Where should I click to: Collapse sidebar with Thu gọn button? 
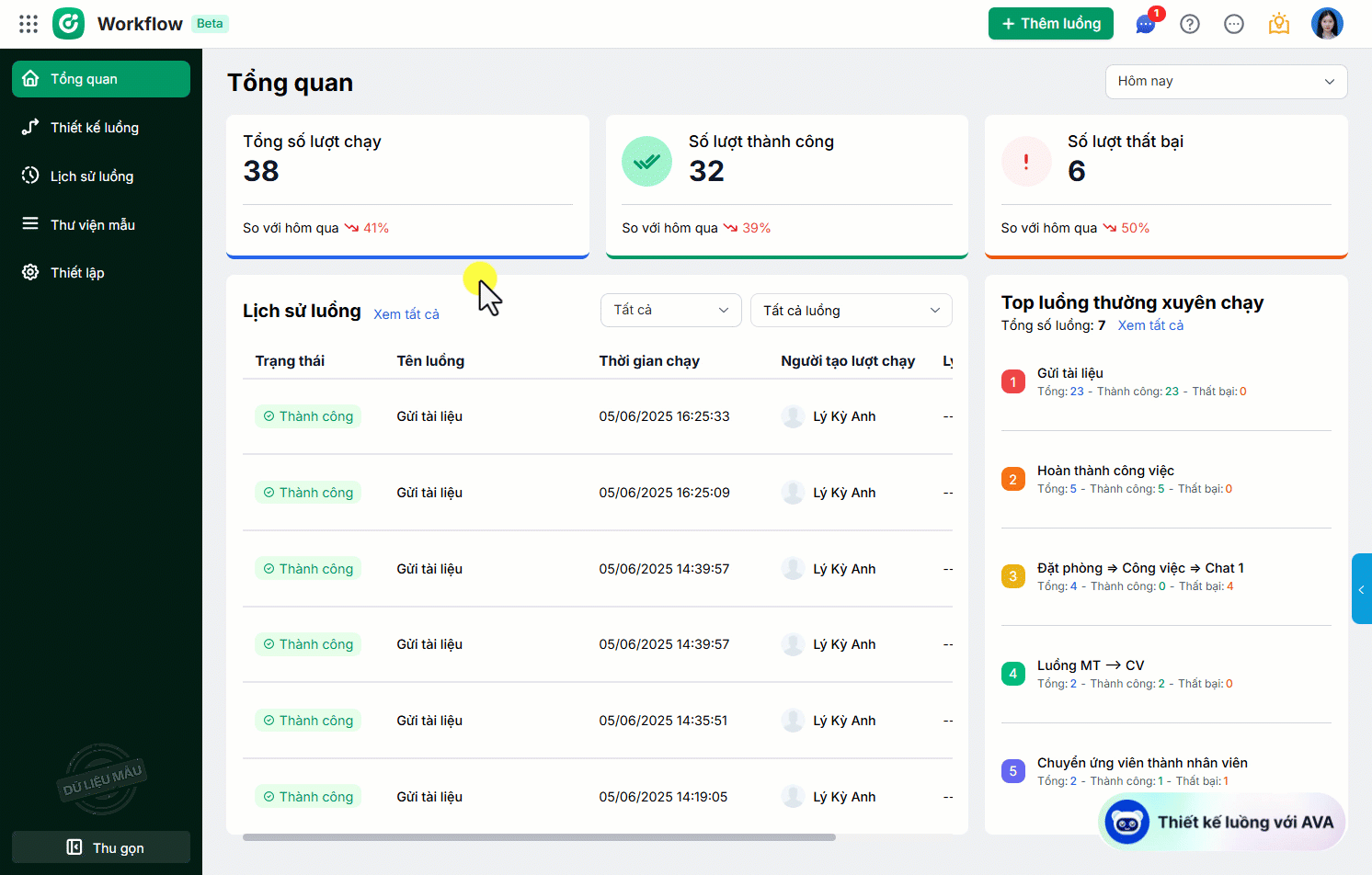click(x=101, y=847)
